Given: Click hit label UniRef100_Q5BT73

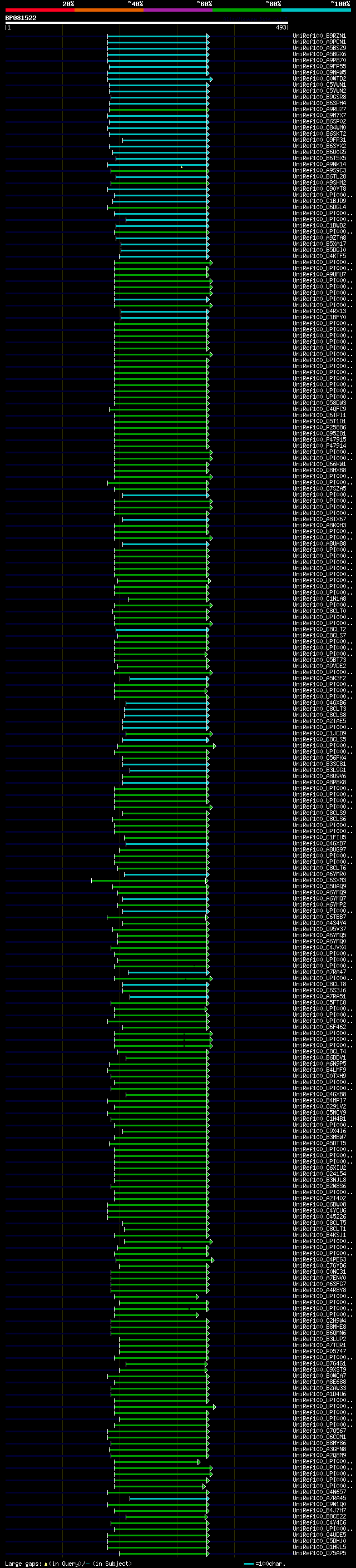Looking at the screenshot, I should [319, 660].
